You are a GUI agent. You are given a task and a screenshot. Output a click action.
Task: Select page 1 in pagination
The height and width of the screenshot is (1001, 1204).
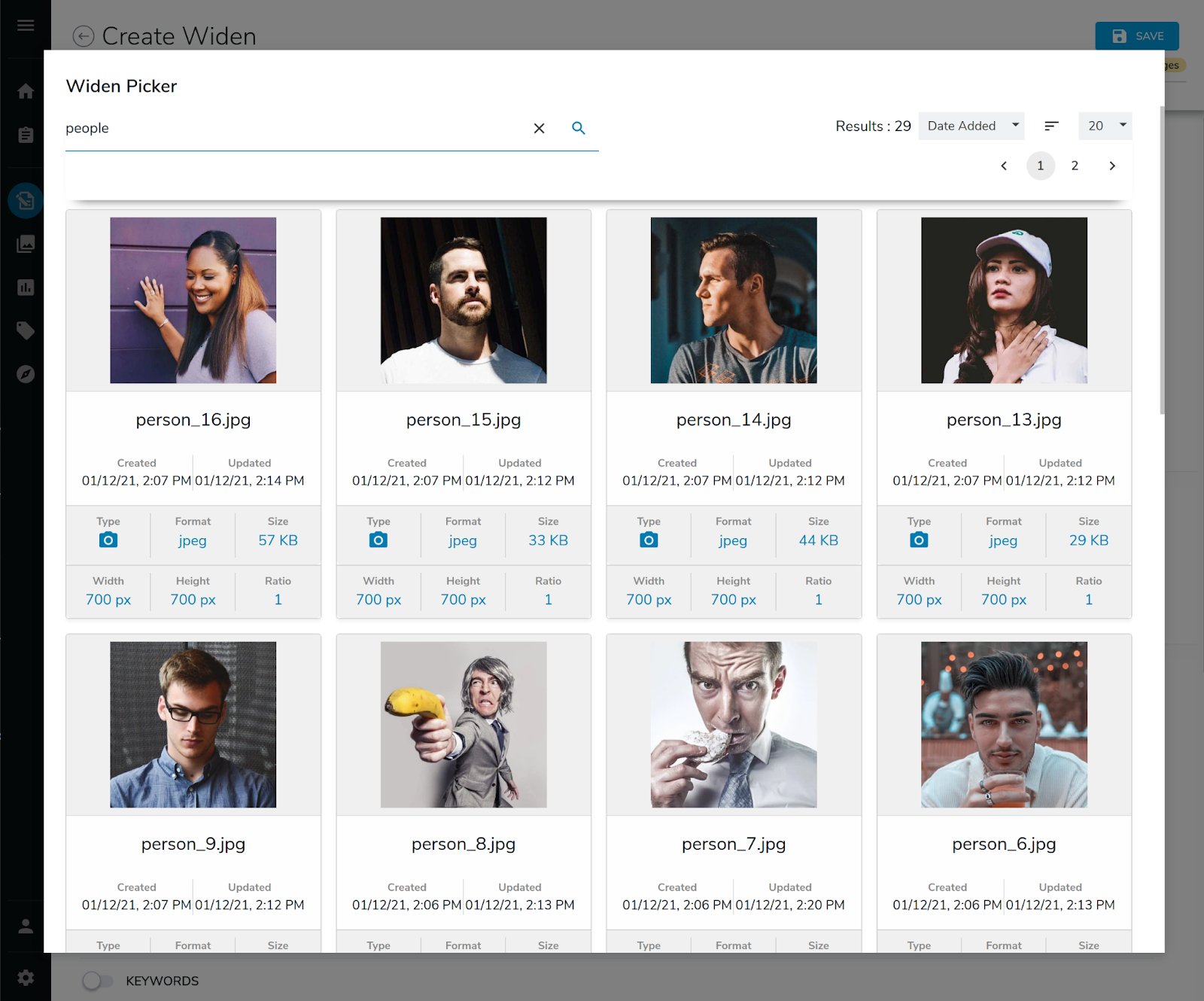(x=1041, y=166)
